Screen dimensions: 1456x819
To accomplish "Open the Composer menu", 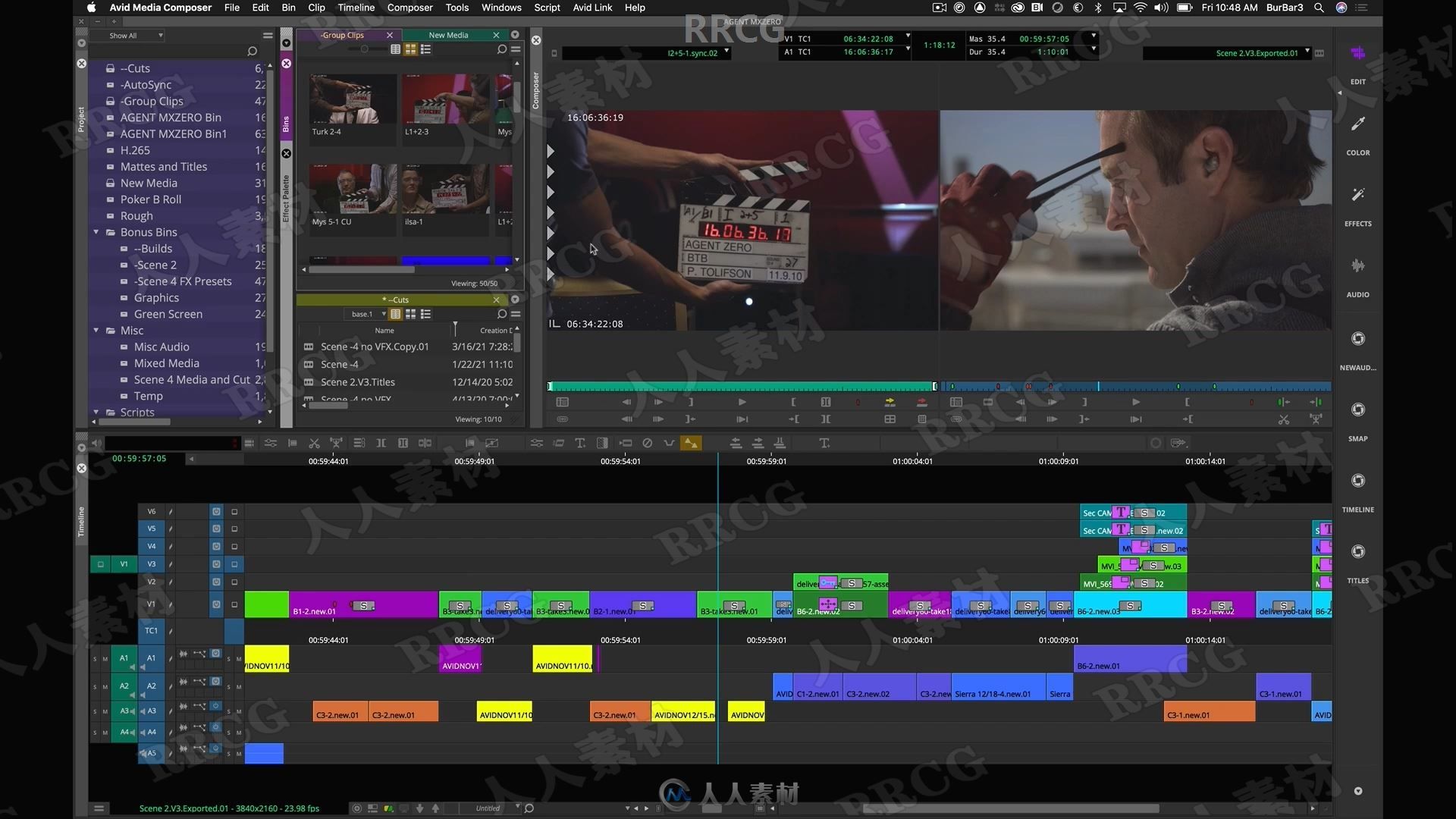I will pyautogui.click(x=409, y=8).
